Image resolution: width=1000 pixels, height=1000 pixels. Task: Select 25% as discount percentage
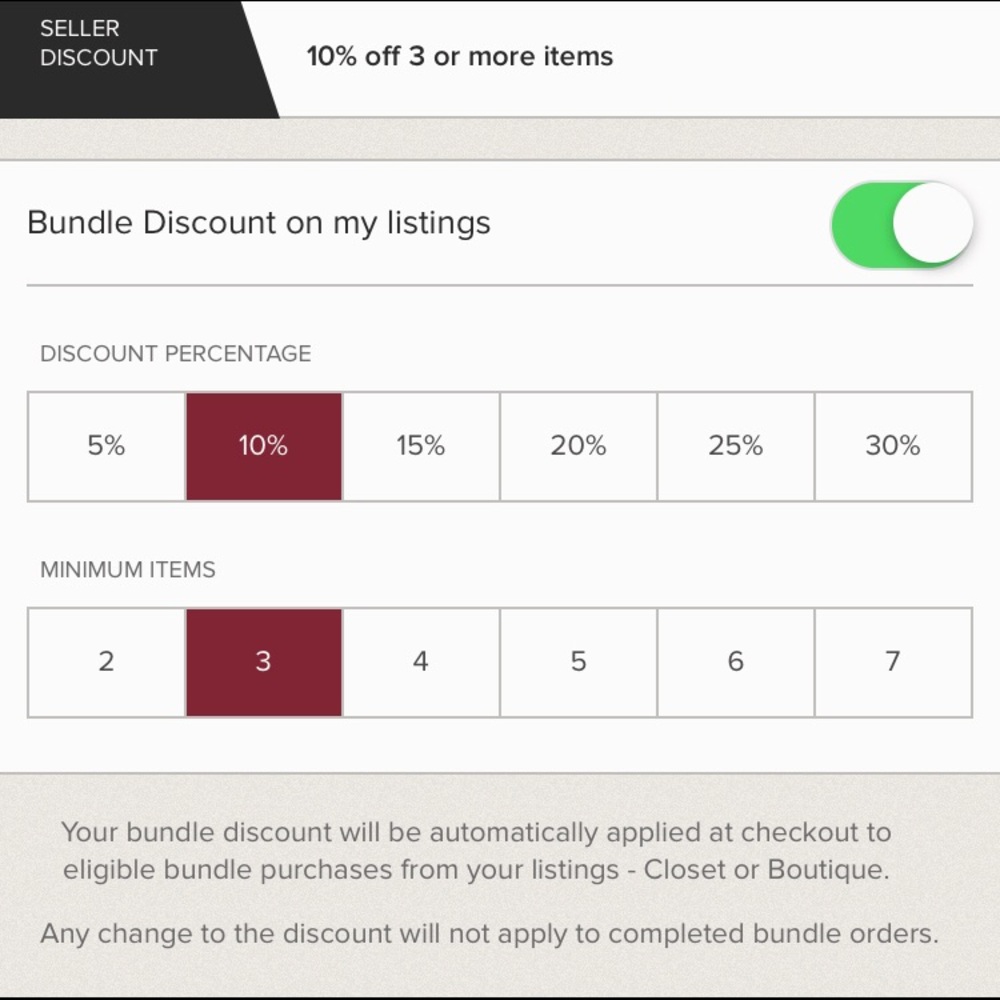coord(736,446)
